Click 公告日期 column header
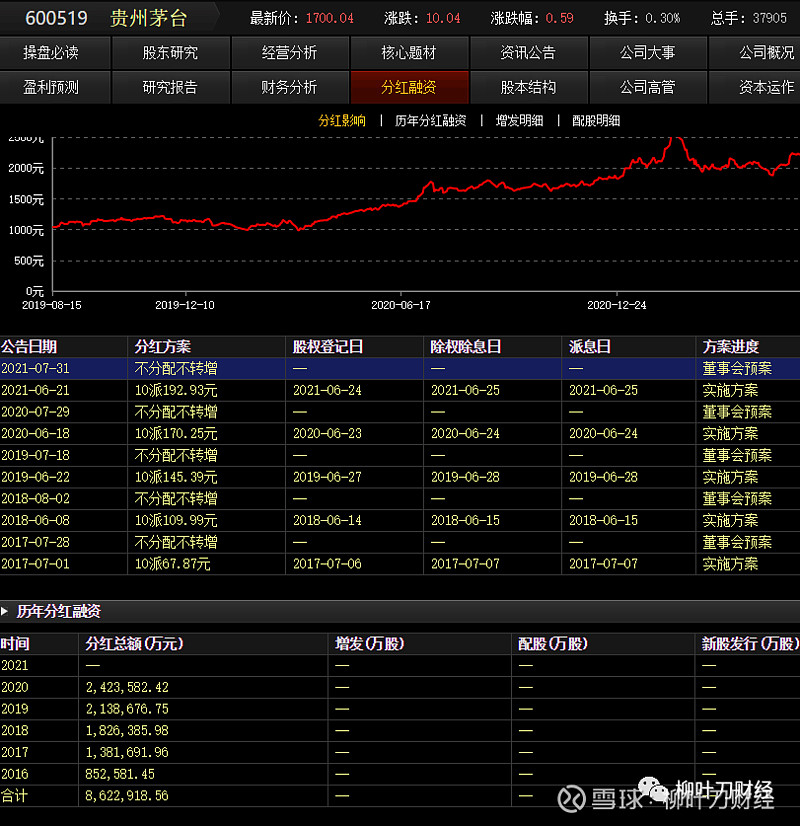This screenshot has height=826, width=800. click(29, 347)
